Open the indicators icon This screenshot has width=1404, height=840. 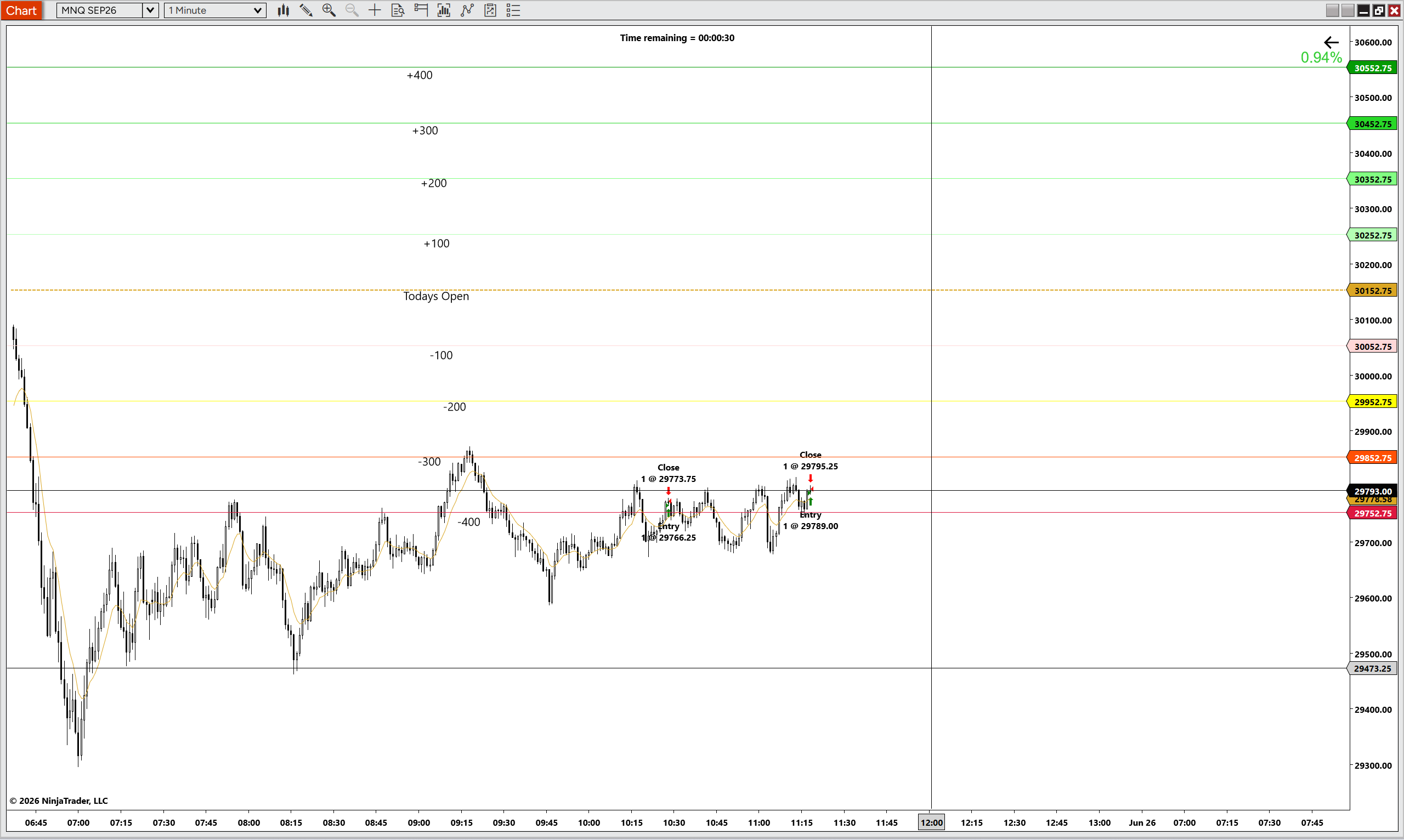(x=444, y=10)
